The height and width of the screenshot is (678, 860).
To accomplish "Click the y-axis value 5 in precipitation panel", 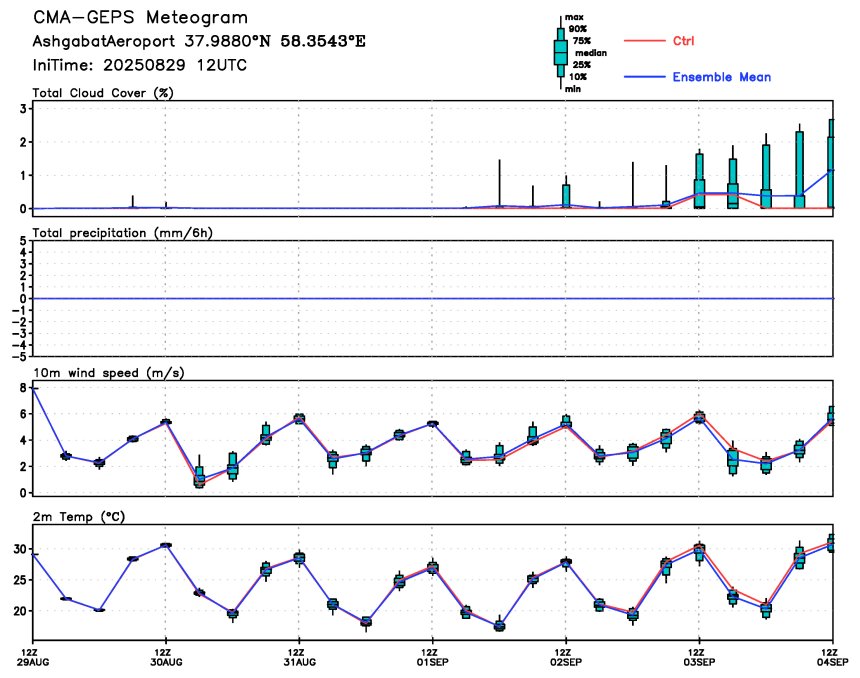I will [x=23, y=241].
